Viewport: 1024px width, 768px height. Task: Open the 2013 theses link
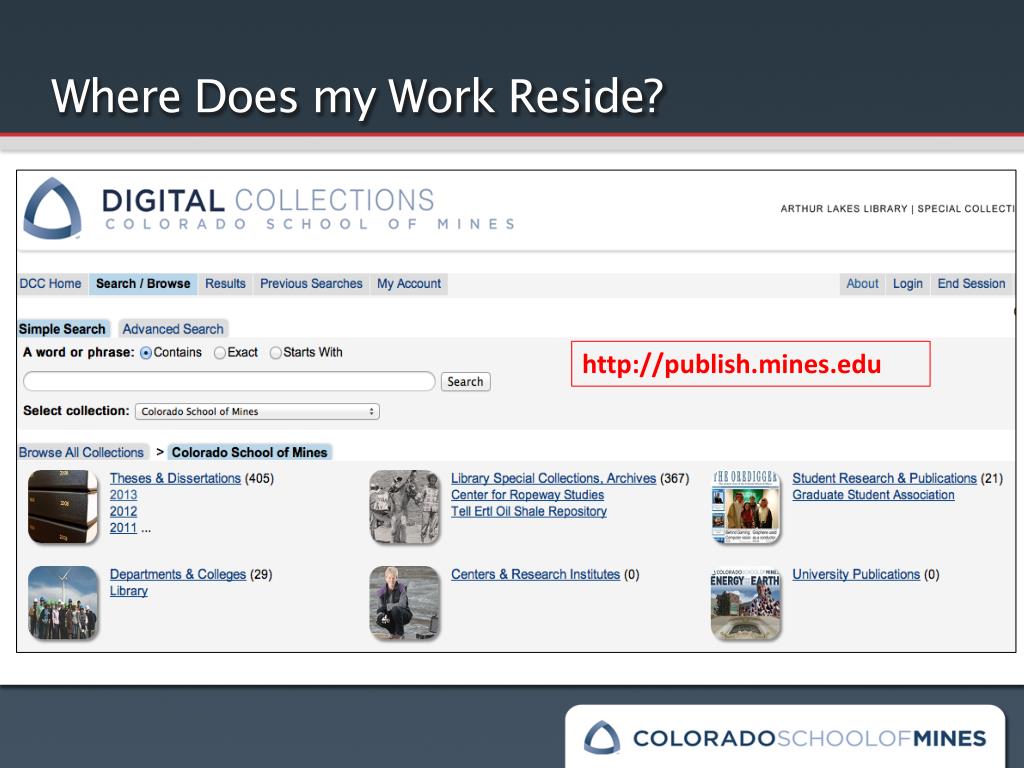(x=123, y=495)
